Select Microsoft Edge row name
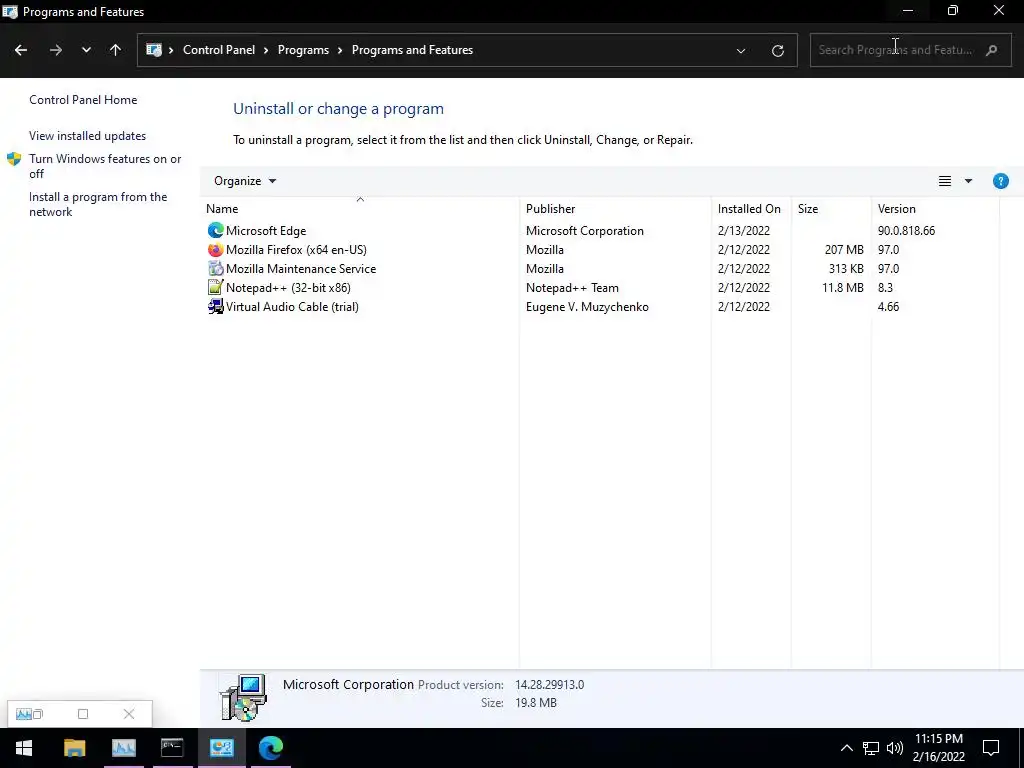This screenshot has height=768, width=1024. coord(266,231)
